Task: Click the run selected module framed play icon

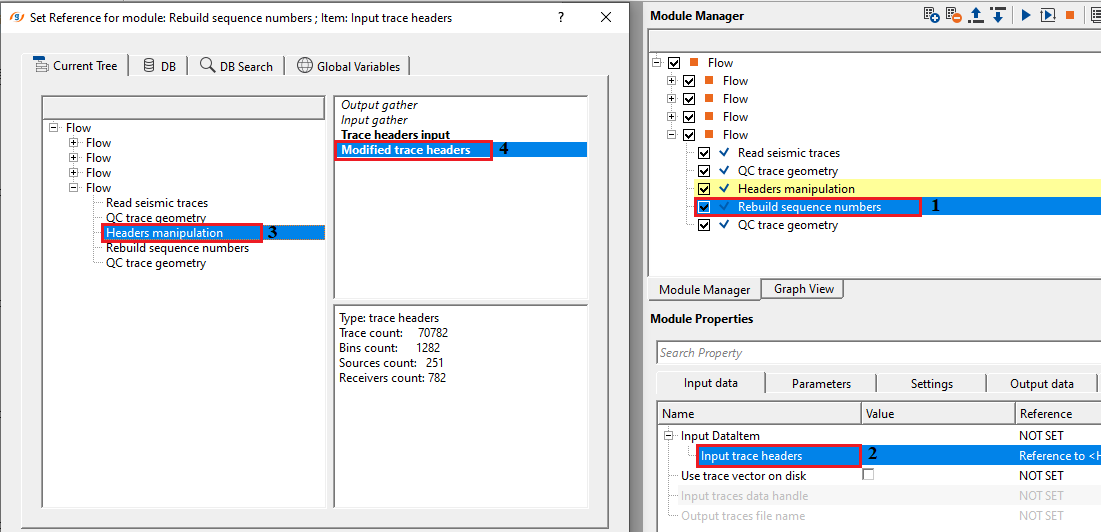Action: (1048, 15)
